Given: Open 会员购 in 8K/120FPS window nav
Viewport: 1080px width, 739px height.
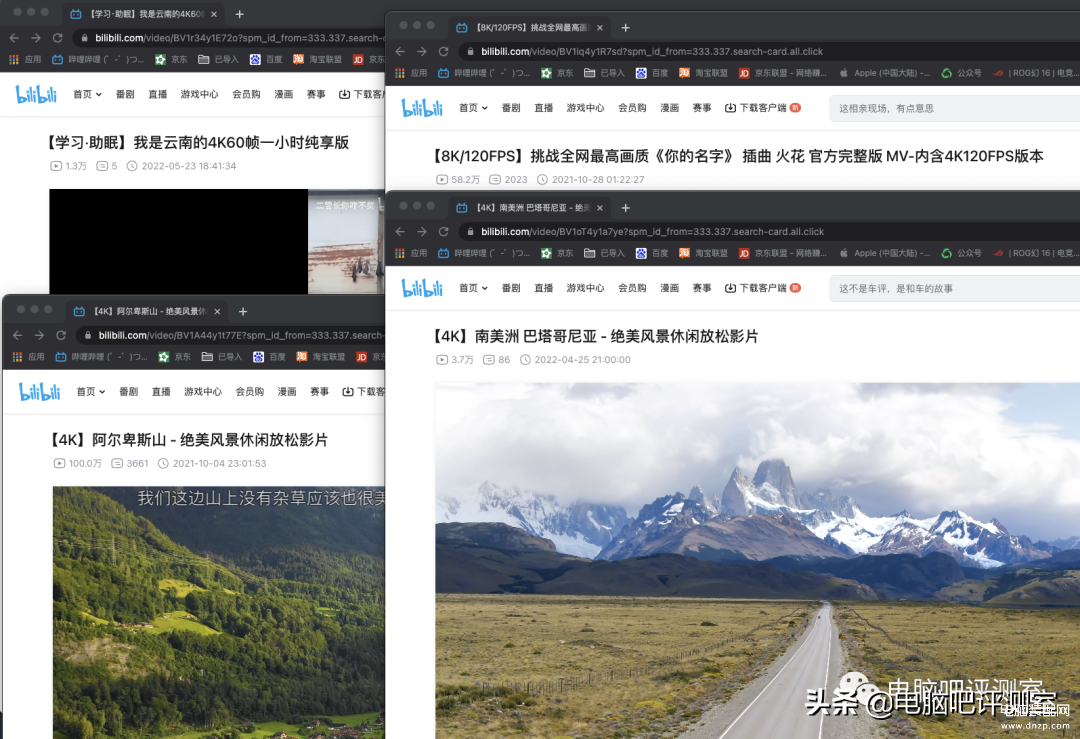Looking at the screenshot, I should (632, 107).
